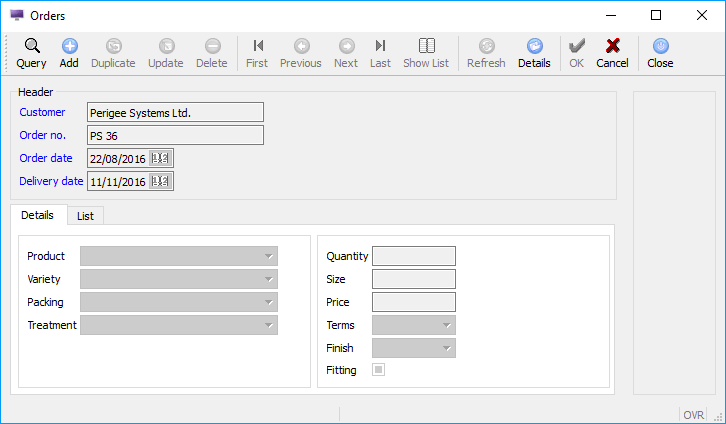Image resolution: width=726 pixels, height=424 pixels.
Task: Open the Terms dropdown list
Action: click(x=446, y=325)
